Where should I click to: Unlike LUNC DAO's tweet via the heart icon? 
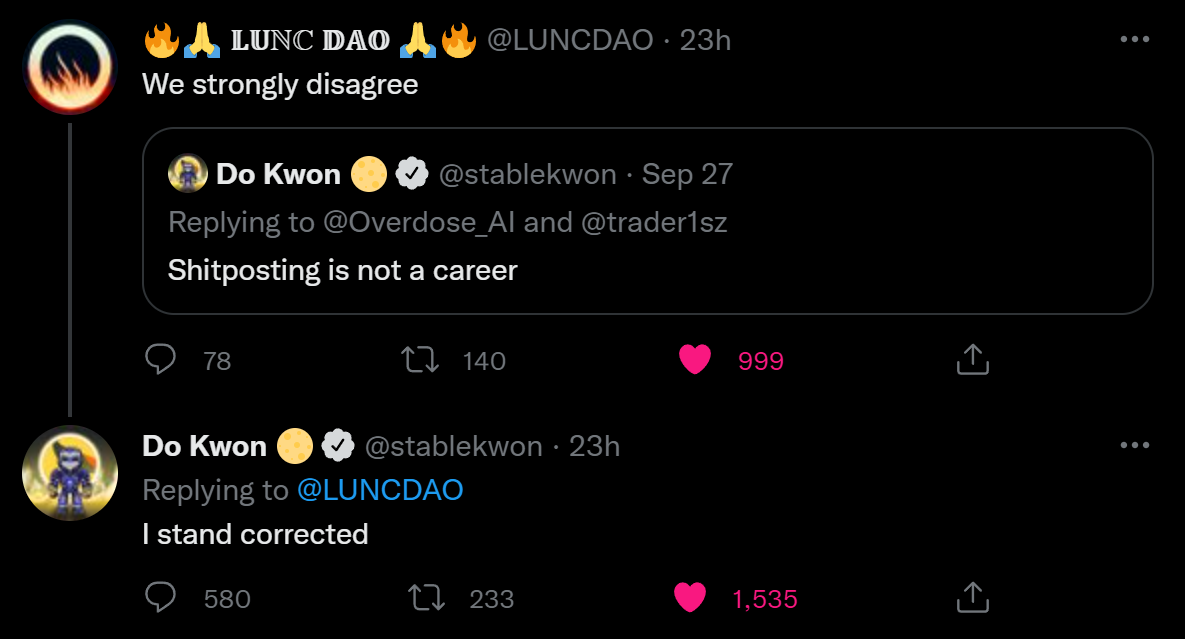695,361
